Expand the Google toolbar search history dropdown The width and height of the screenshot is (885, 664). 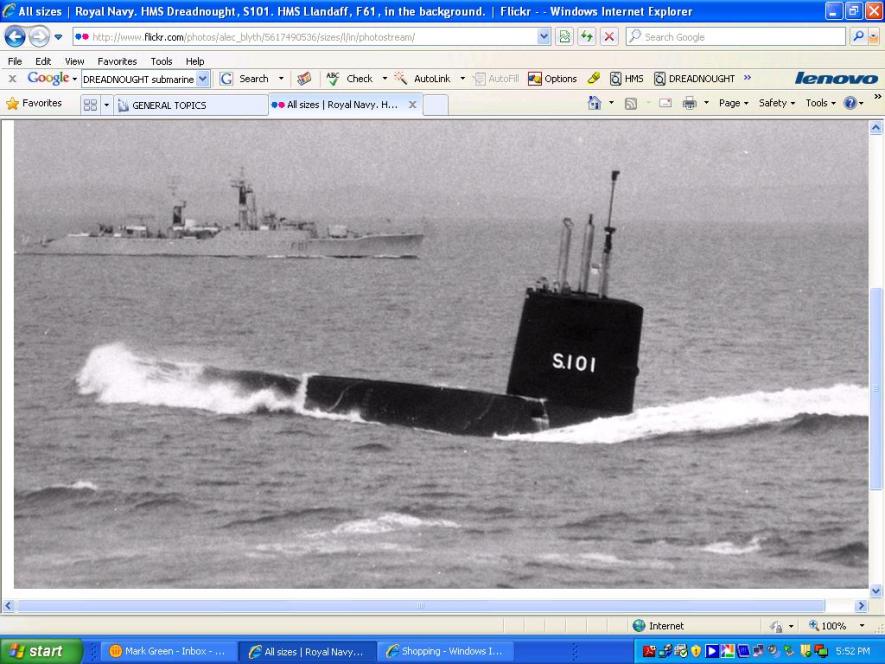[x=203, y=79]
